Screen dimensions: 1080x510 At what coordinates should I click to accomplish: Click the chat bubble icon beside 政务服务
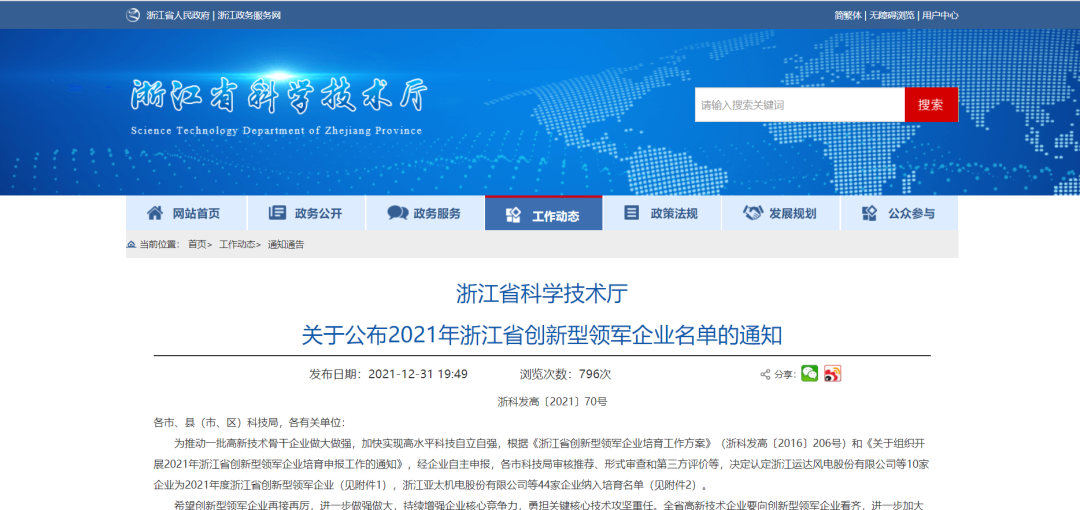[x=397, y=213]
